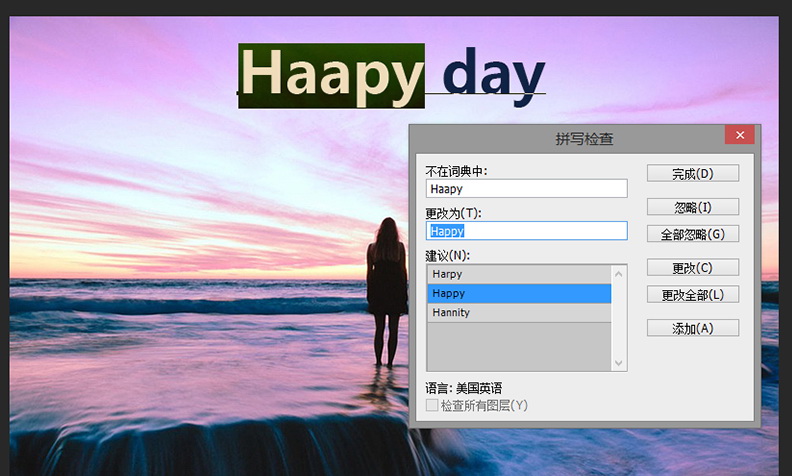
Task: Apply the correction with 更改(C)
Action: 692,268
